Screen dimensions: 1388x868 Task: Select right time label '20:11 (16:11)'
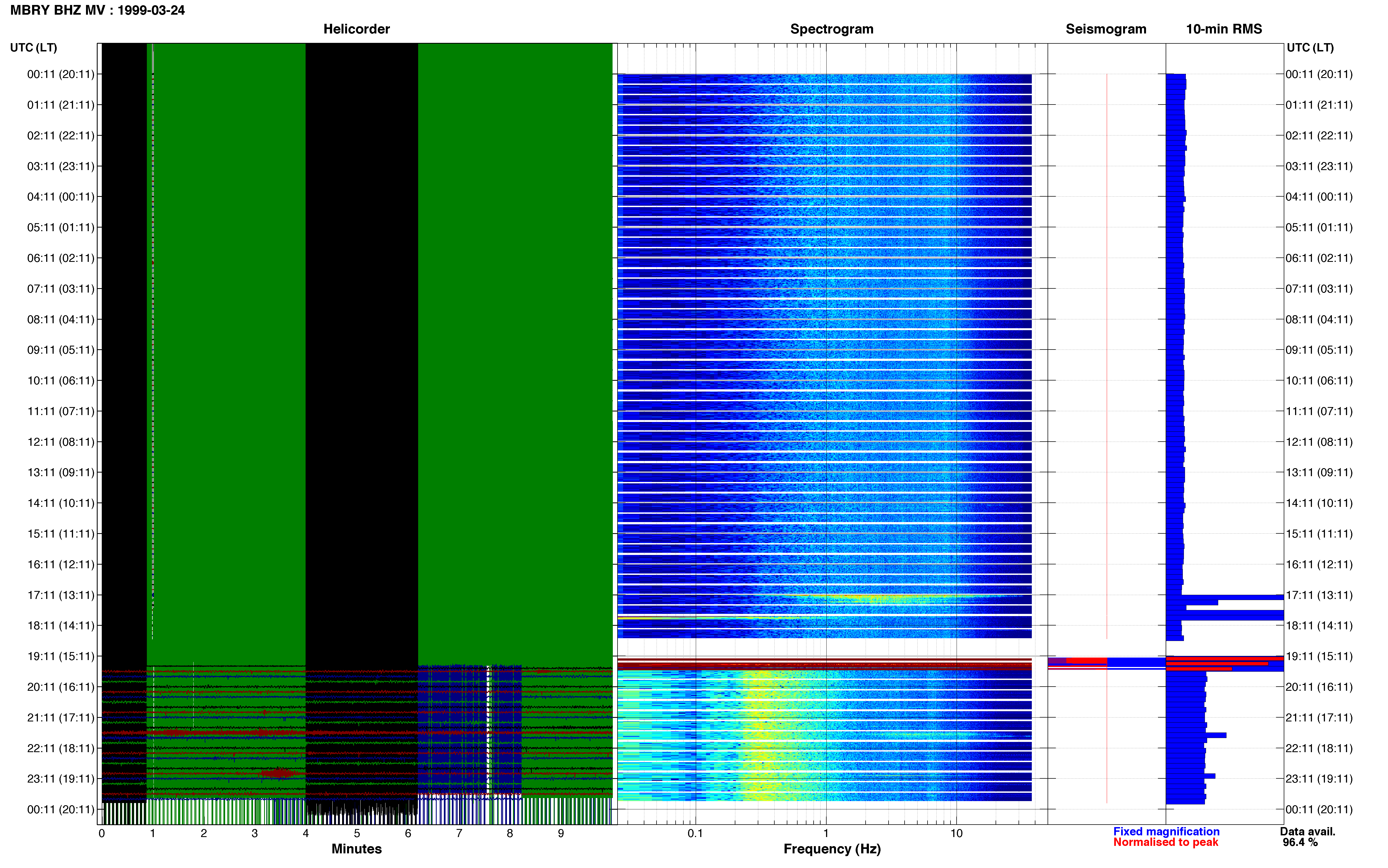(x=1319, y=687)
